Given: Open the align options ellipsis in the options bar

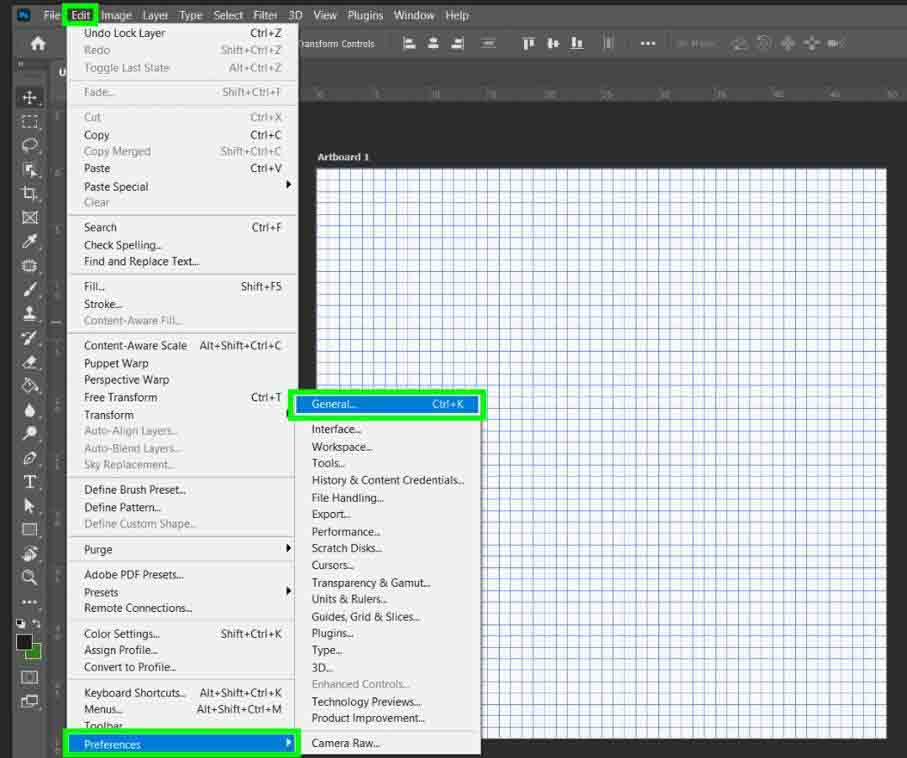Looking at the screenshot, I should point(648,43).
